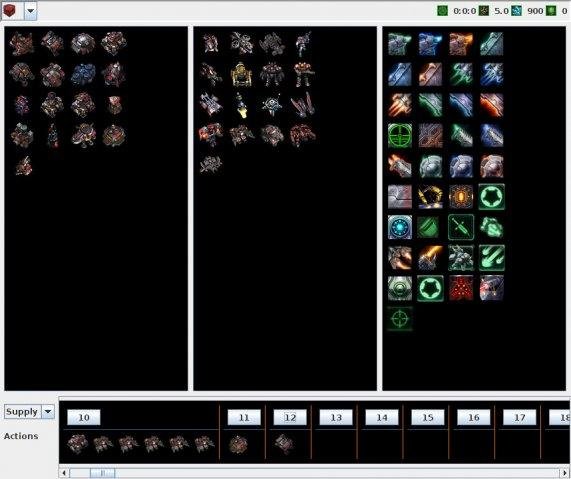Select the yellow claws upgrade icon
This screenshot has width=571, height=479.
click(x=430, y=197)
